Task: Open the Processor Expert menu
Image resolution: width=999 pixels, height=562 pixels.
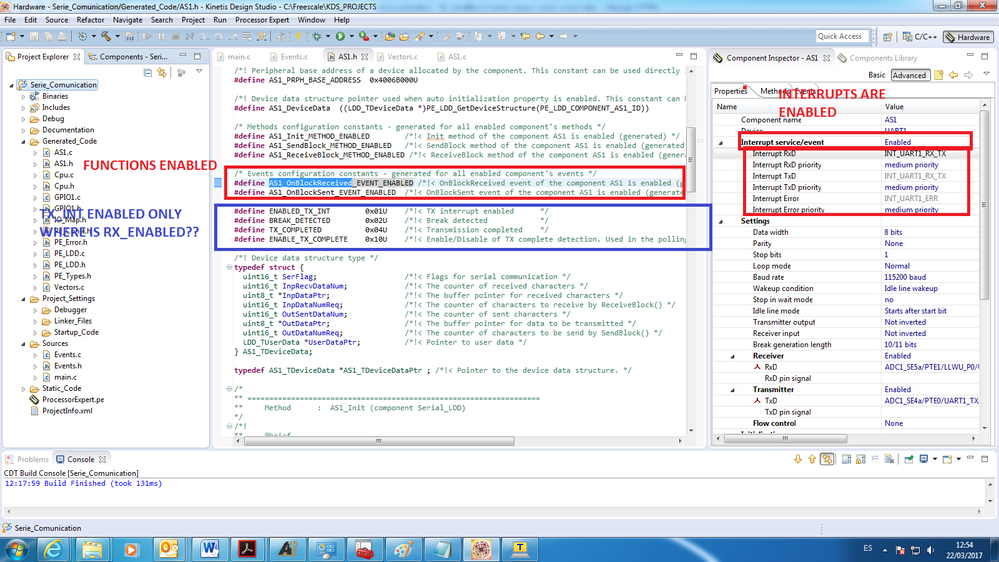Action: click(262, 20)
